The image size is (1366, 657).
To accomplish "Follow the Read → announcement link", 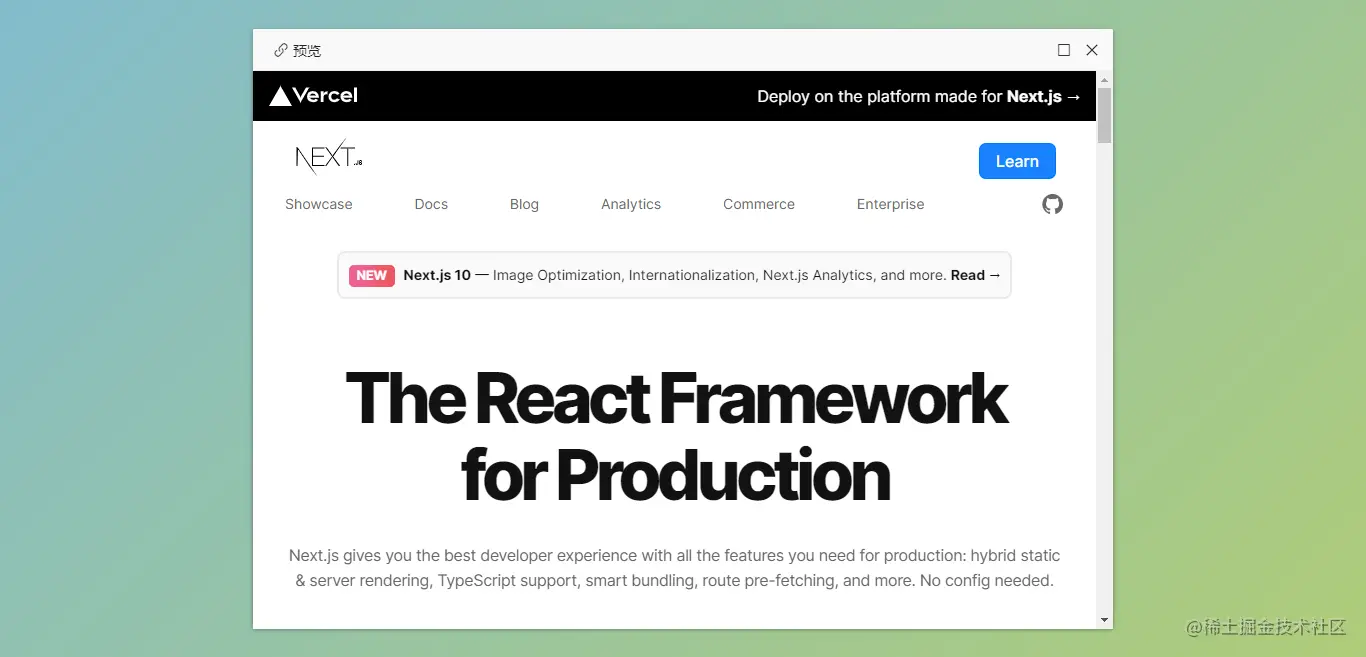I will point(975,275).
